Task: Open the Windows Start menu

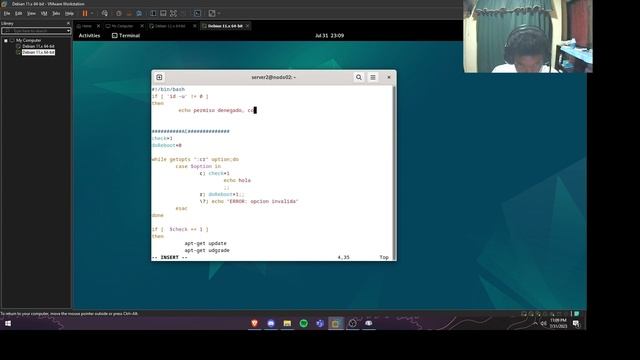Action: pyautogui.click(x=8, y=323)
